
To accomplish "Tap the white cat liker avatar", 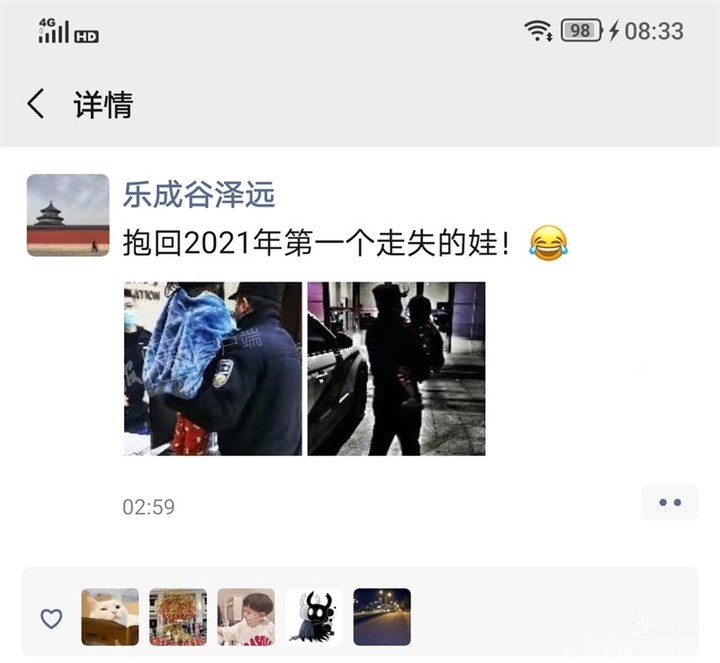I will tap(110, 617).
